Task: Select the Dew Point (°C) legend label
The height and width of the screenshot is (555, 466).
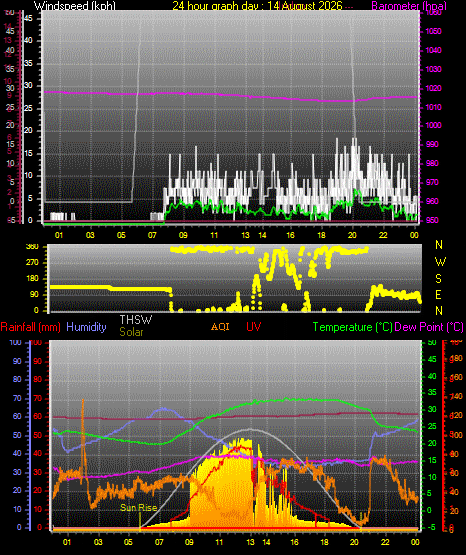Action: [x=429, y=327]
